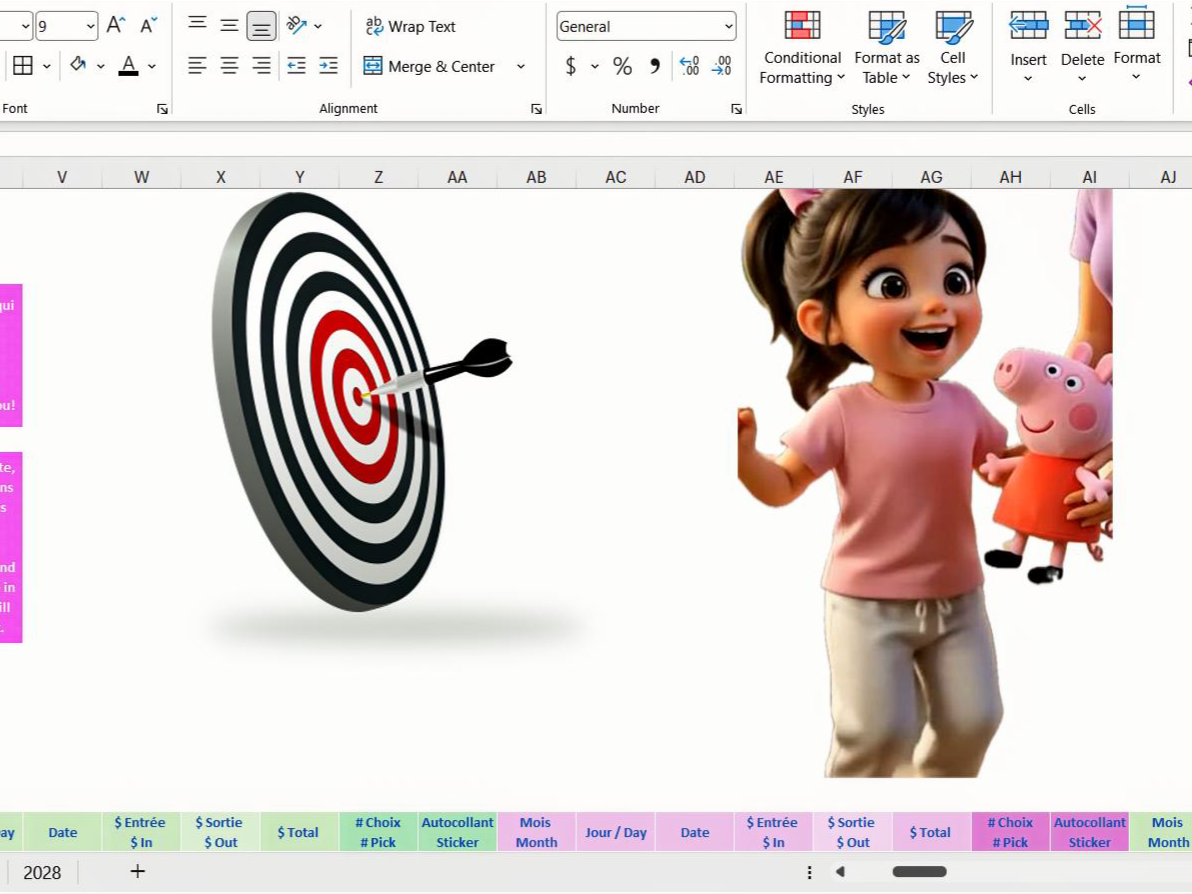Switch to the 2028 sheet tab

(x=42, y=873)
